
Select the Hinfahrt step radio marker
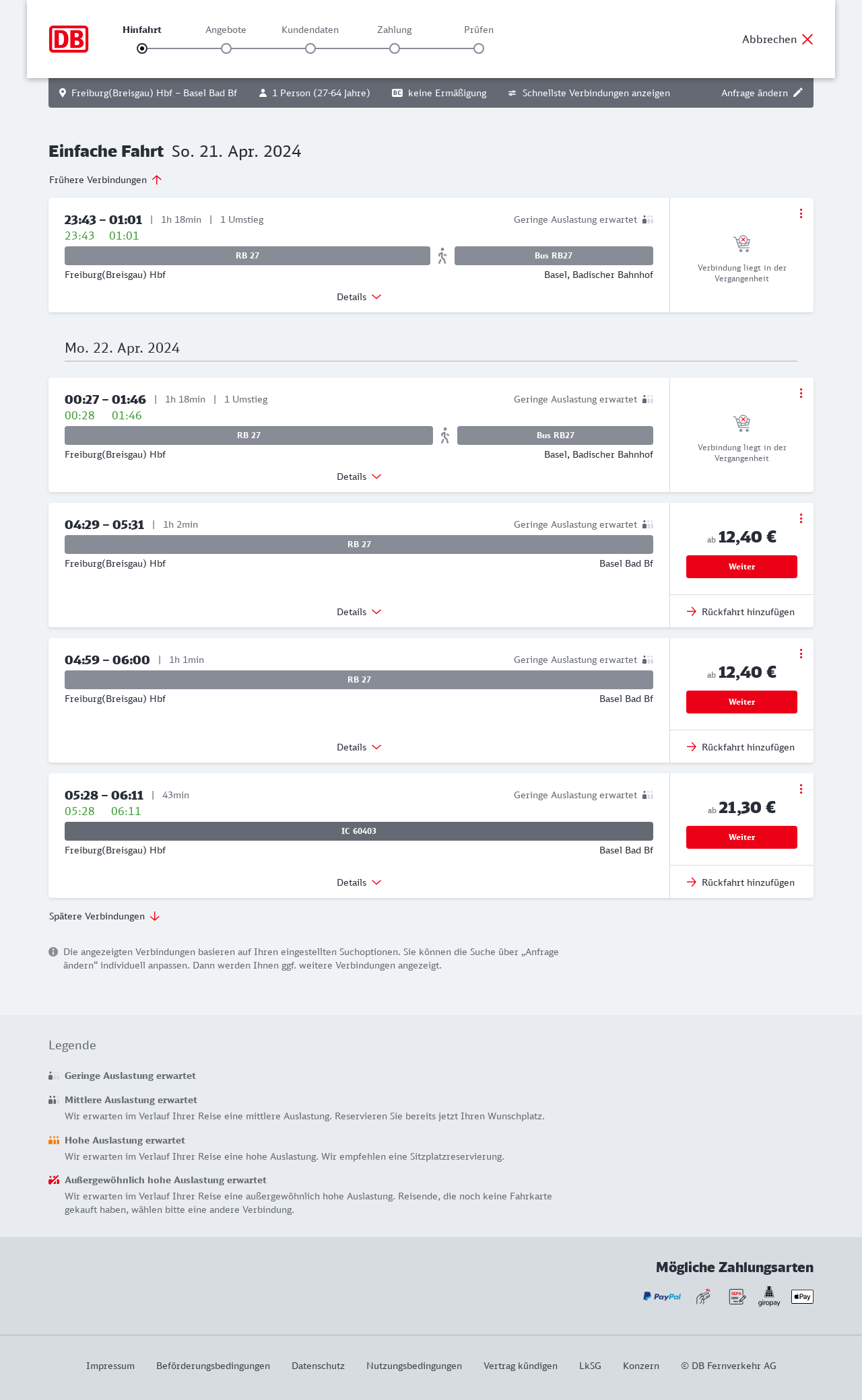142,48
